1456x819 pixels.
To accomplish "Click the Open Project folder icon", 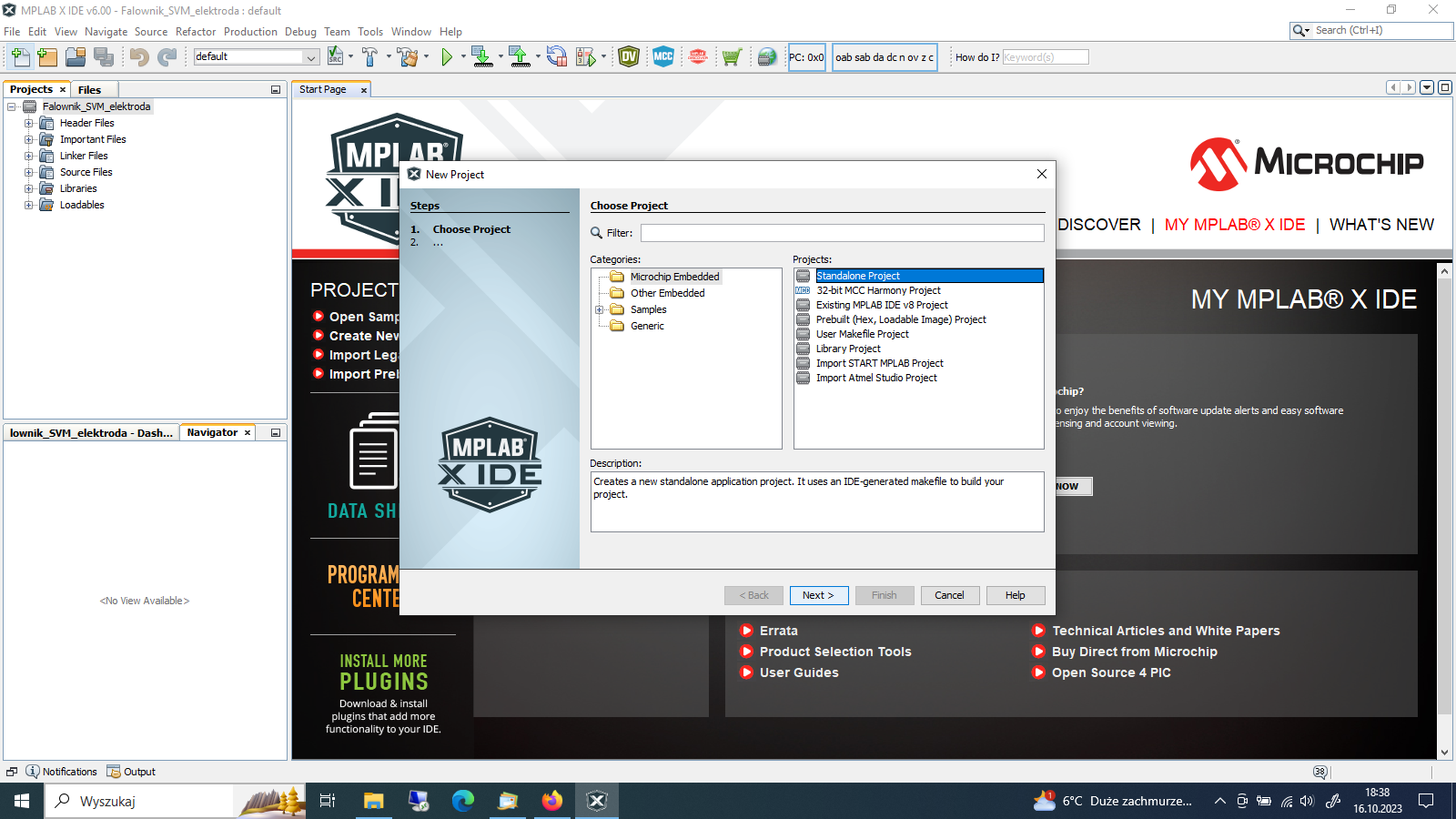I will (x=76, y=57).
